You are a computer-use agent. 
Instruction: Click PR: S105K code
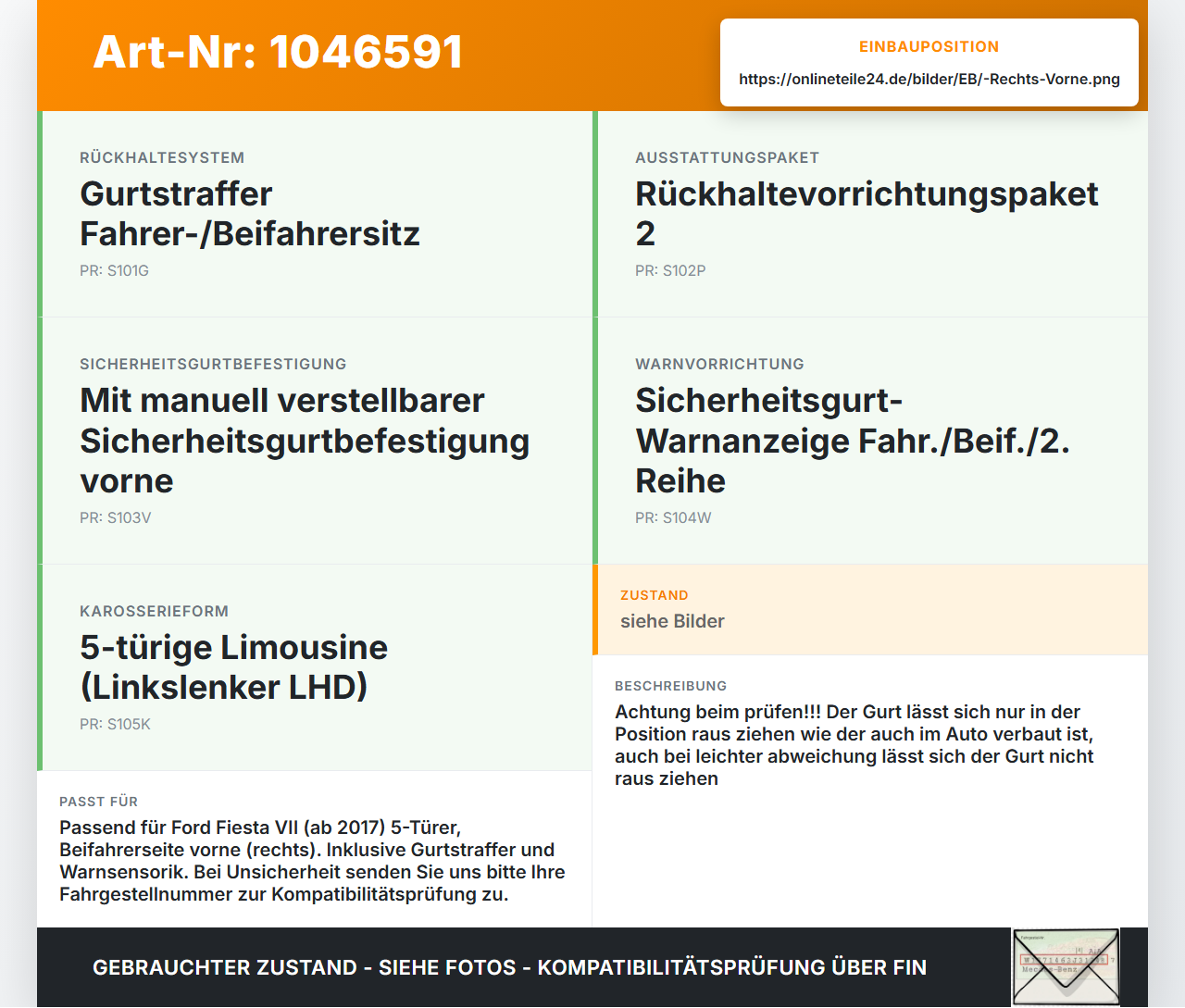[115, 724]
